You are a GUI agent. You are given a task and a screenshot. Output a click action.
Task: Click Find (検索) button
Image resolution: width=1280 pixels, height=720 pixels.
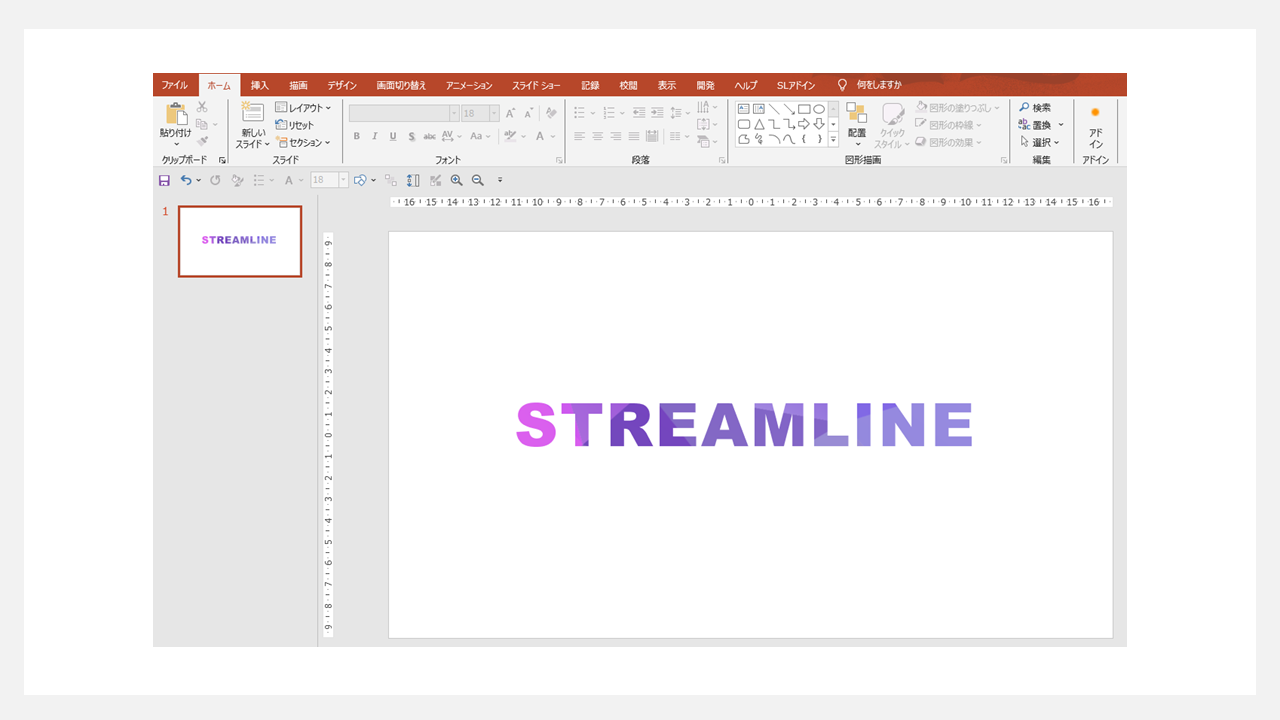tap(1035, 108)
